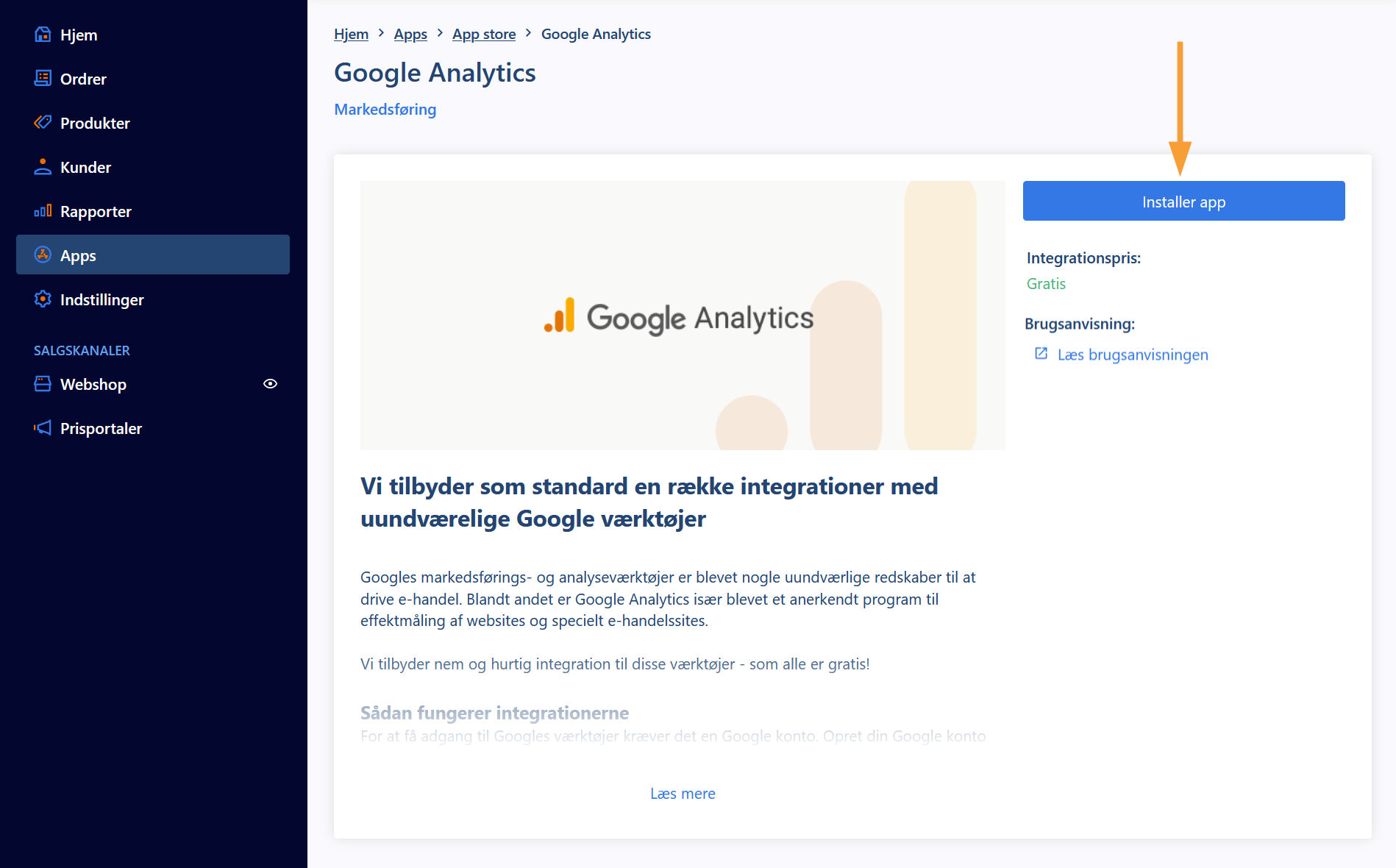Select Kunder in the sidebar menu

click(x=153, y=167)
